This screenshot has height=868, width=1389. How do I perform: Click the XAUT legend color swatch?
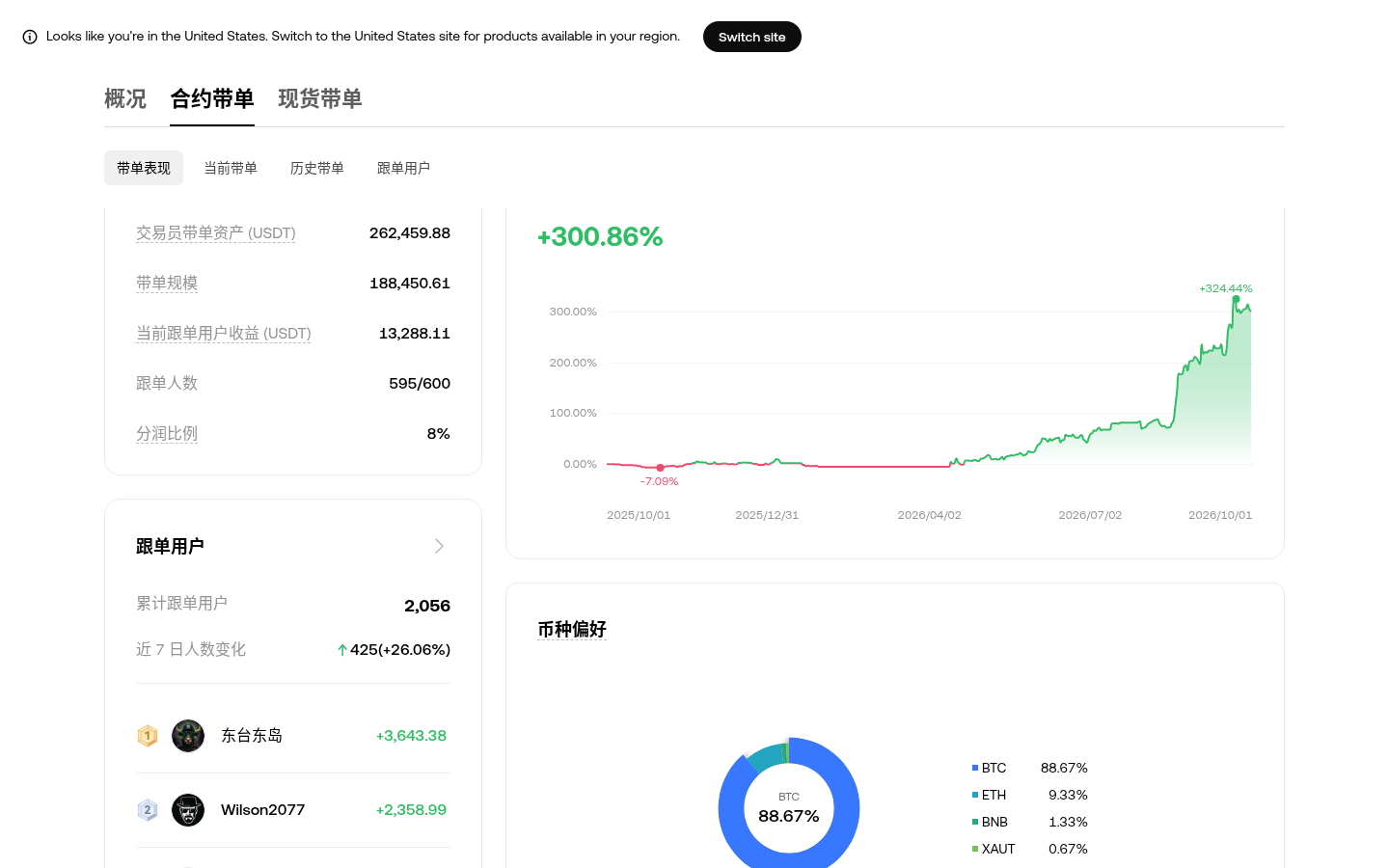point(975,849)
